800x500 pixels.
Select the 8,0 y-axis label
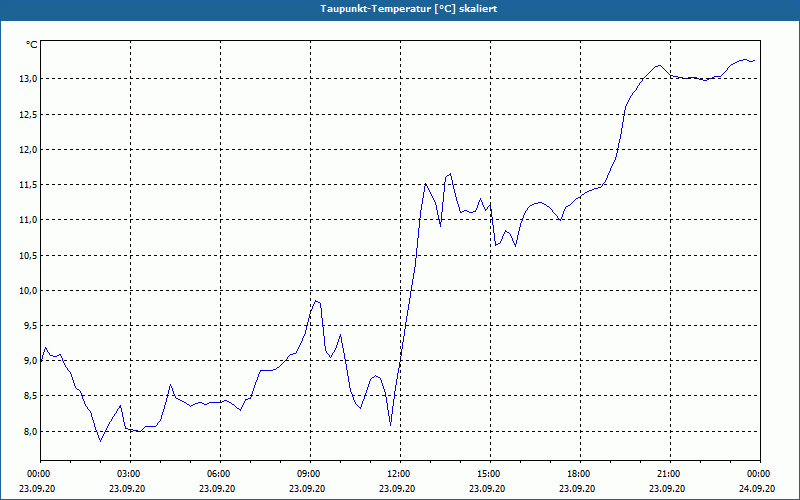tap(31, 431)
